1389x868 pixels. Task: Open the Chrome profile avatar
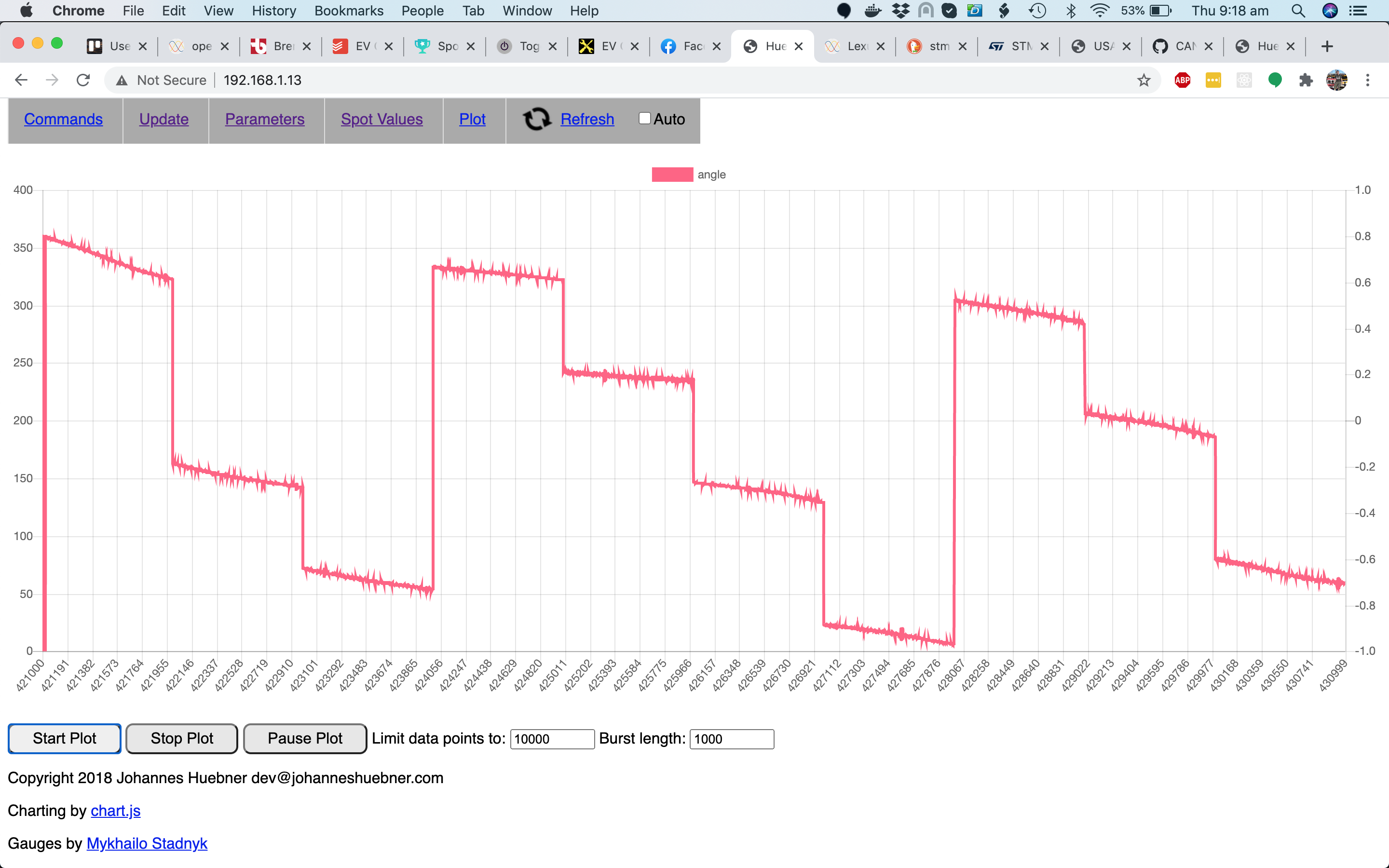pos(1337,81)
